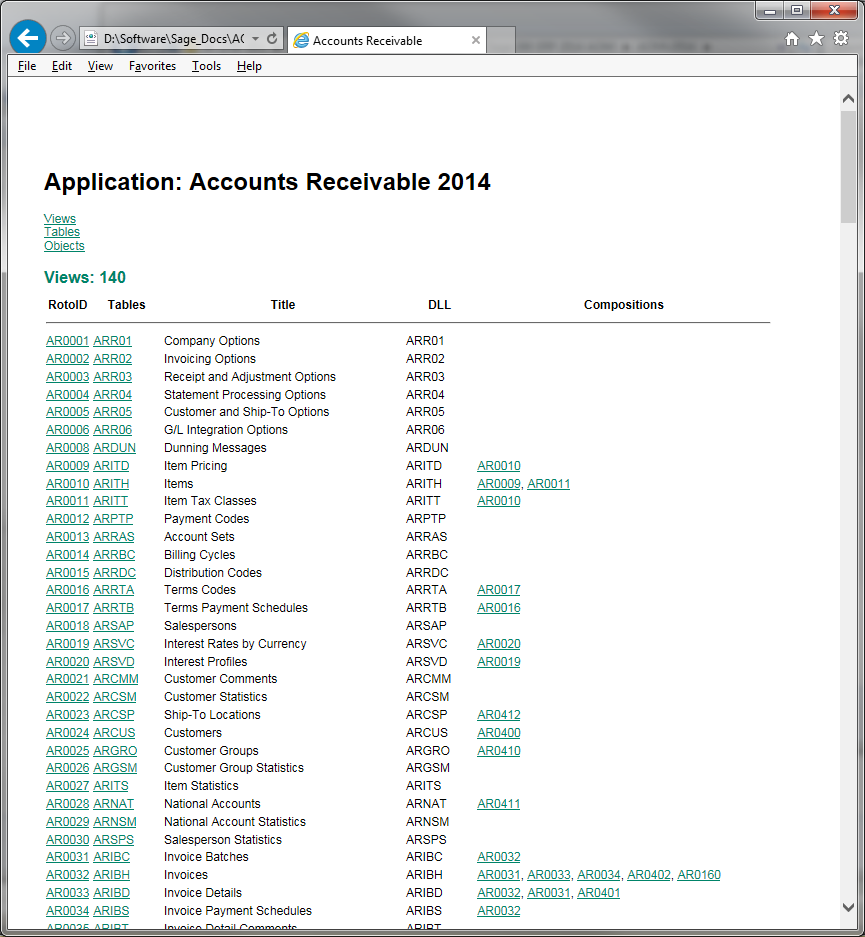Jump to the Views section link
Viewport: 865px width, 937px height.
click(x=60, y=219)
